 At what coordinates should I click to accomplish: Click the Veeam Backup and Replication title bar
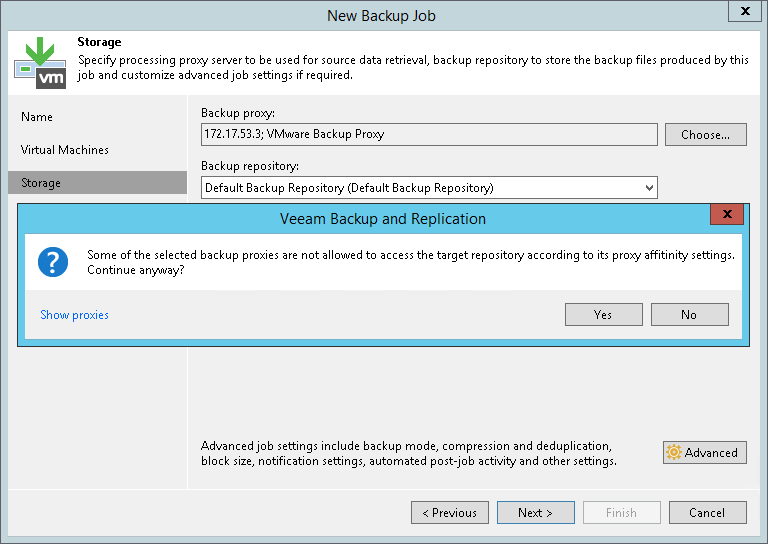pyautogui.click(x=384, y=218)
